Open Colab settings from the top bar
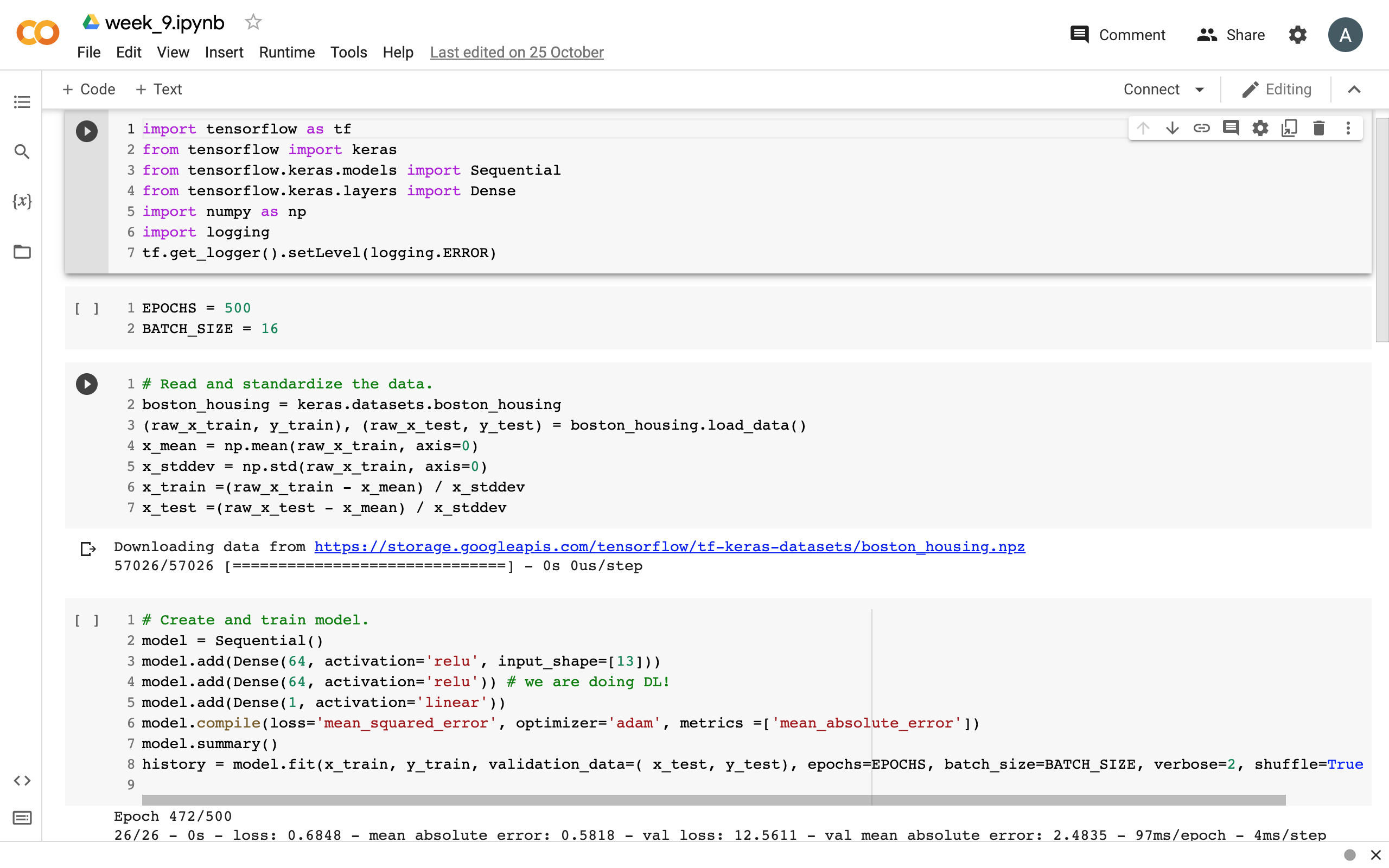Image resolution: width=1389 pixels, height=868 pixels. point(1297,34)
